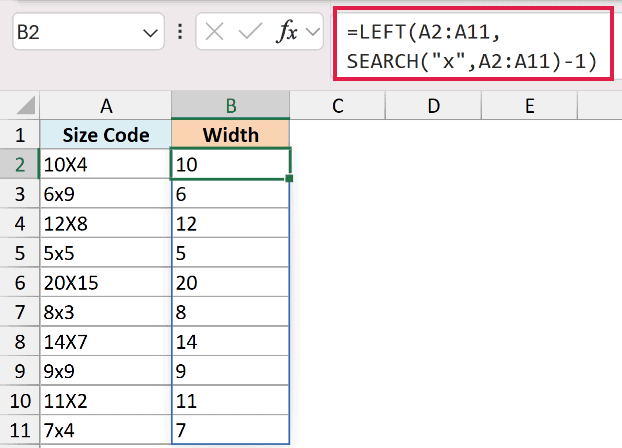The height and width of the screenshot is (448, 622).
Task: Select cell containing 14X7
Action: click(106, 341)
